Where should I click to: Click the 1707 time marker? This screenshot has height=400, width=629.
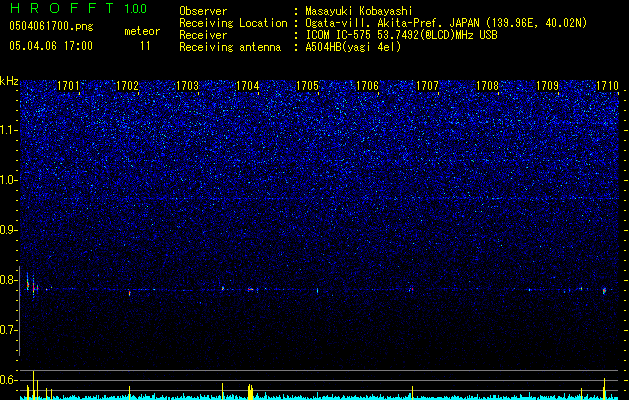pyautogui.click(x=427, y=85)
